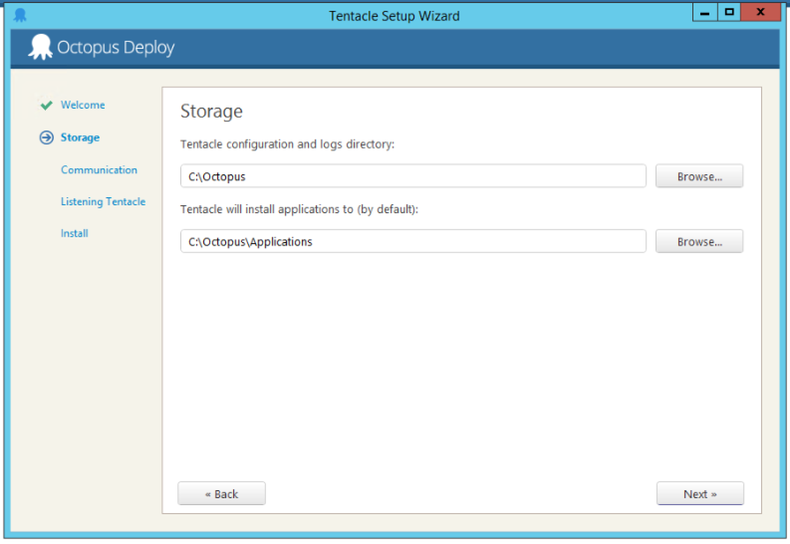
Task: Click the Octopus Deploy logo in the header
Action: pos(101,47)
